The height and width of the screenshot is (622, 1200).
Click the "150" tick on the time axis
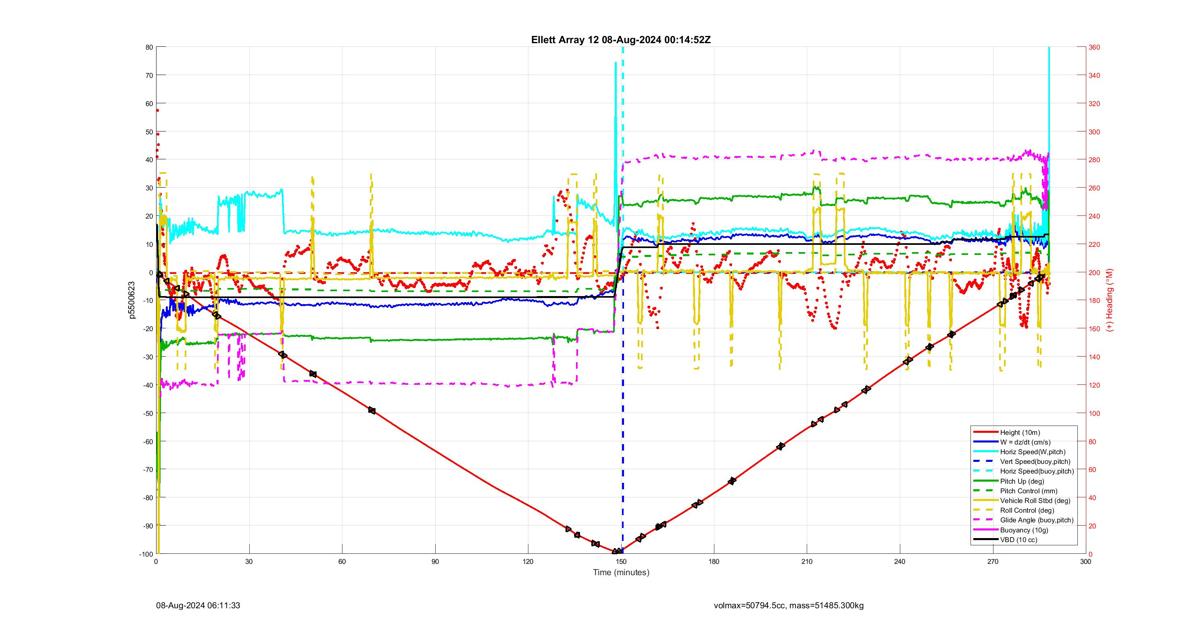(x=621, y=562)
